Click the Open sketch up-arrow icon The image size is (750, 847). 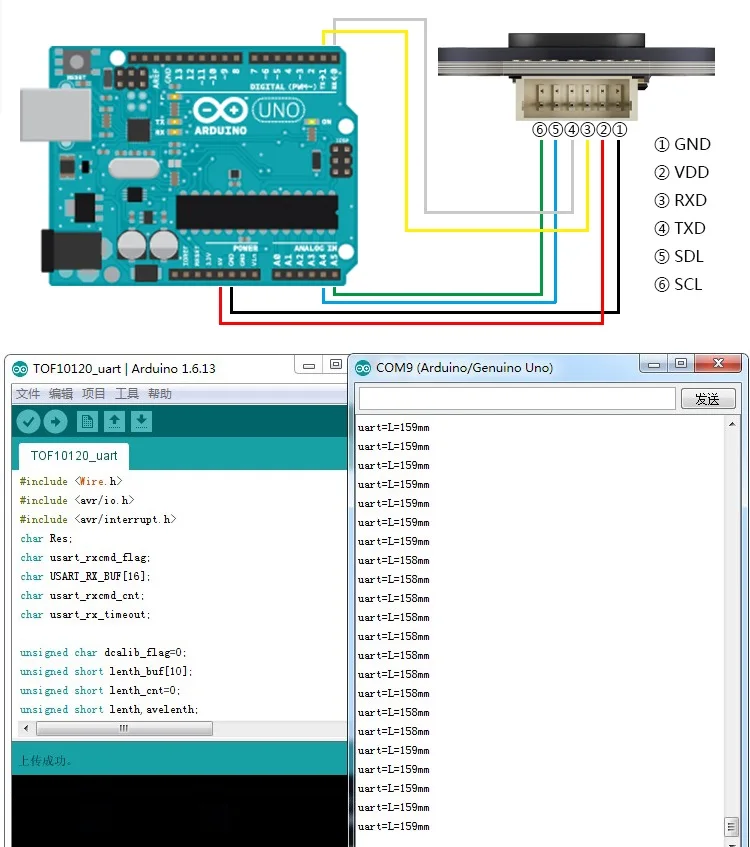click(114, 421)
